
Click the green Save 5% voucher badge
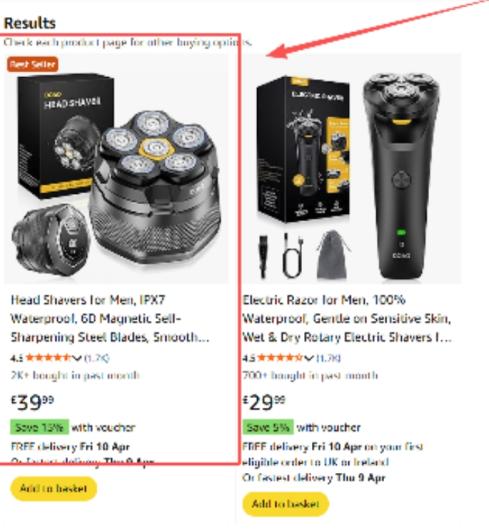[x=268, y=427]
